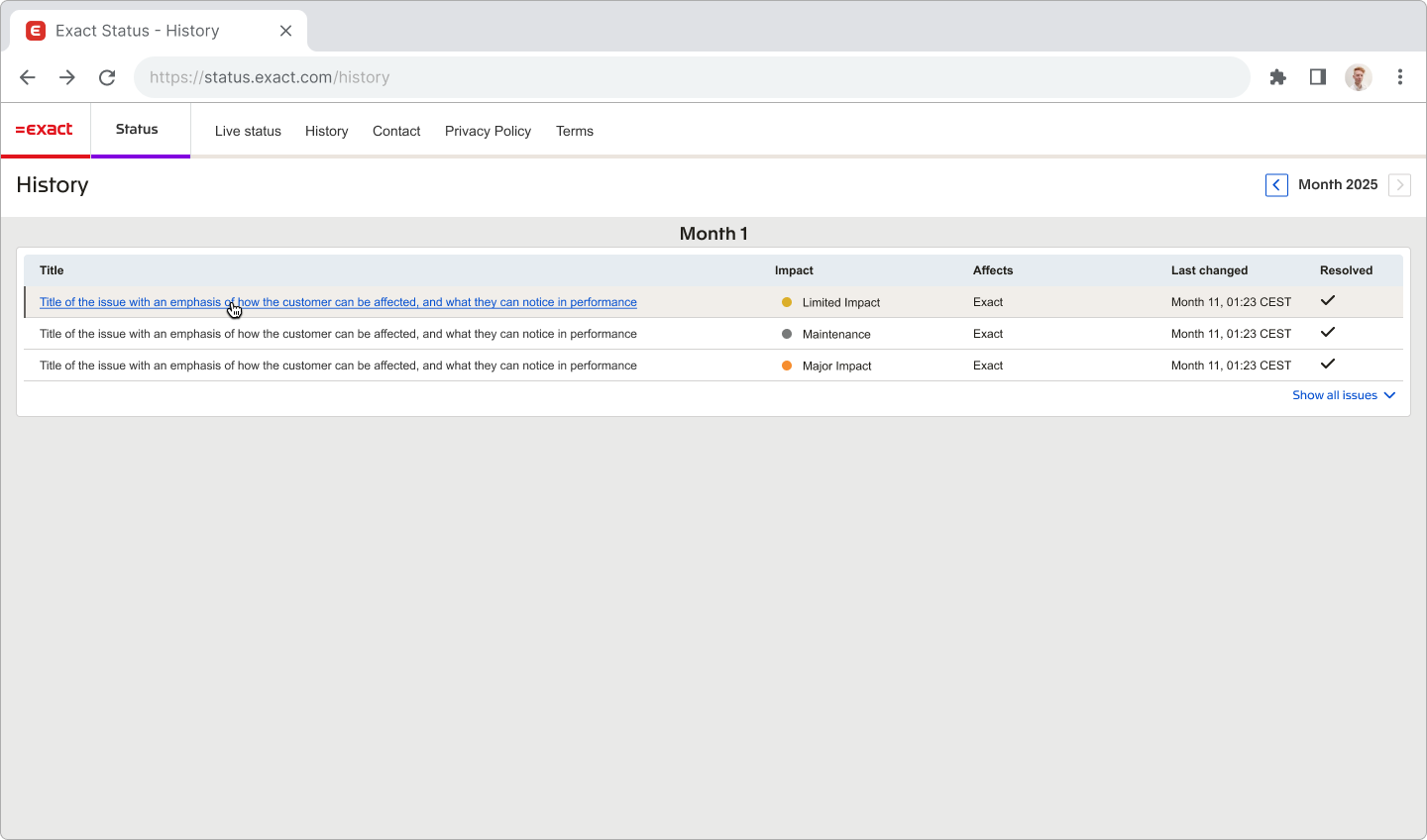Viewport: 1427px width, 840px height.
Task: Click the address bar URL field
Action: (x=692, y=77)
